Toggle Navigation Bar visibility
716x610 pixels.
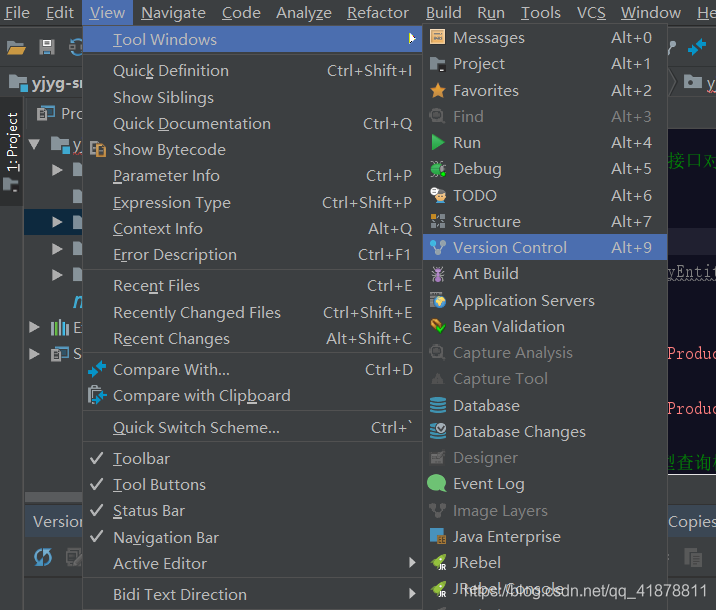(x=252, y=537)
